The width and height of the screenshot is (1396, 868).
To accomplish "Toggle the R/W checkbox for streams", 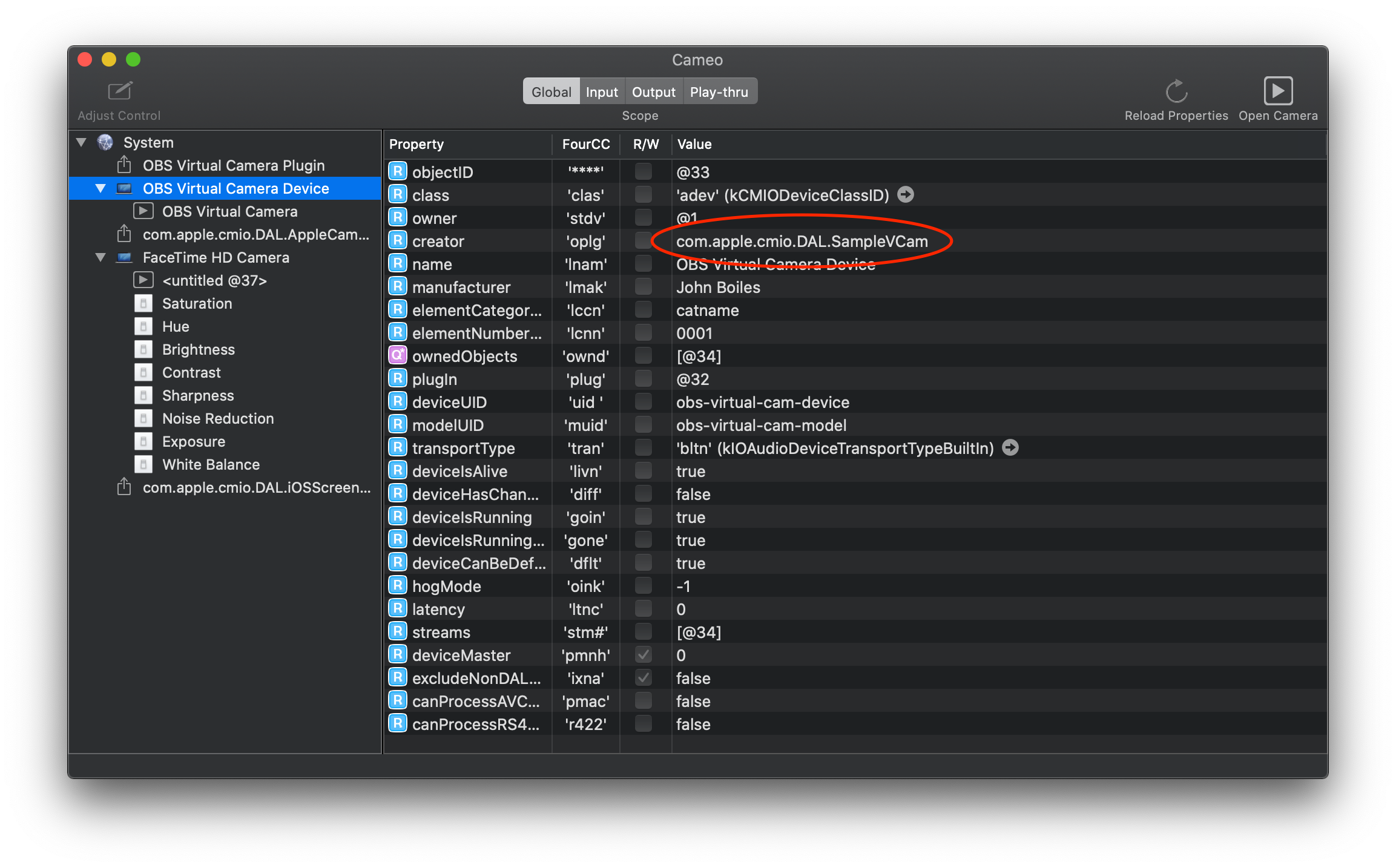I will 644,632.
